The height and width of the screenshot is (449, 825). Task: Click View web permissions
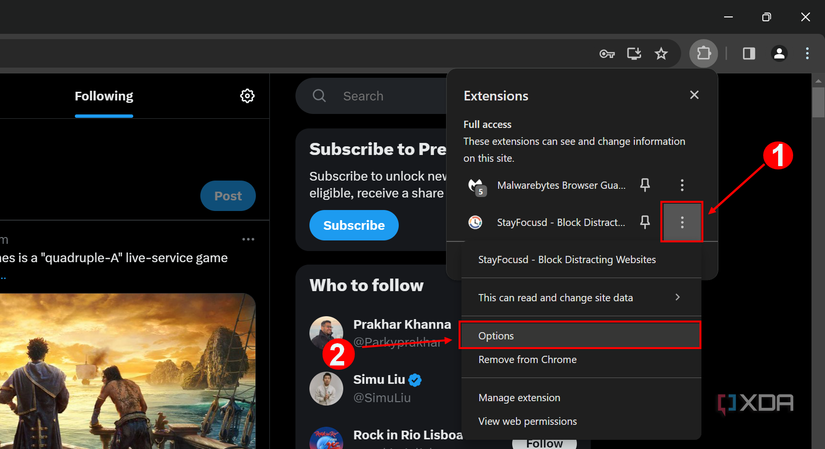coord(581,421)
